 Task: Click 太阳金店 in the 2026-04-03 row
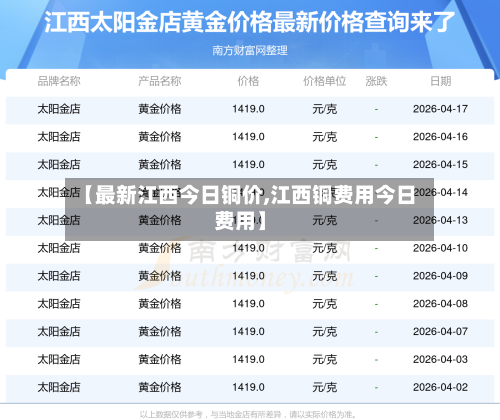59,359
